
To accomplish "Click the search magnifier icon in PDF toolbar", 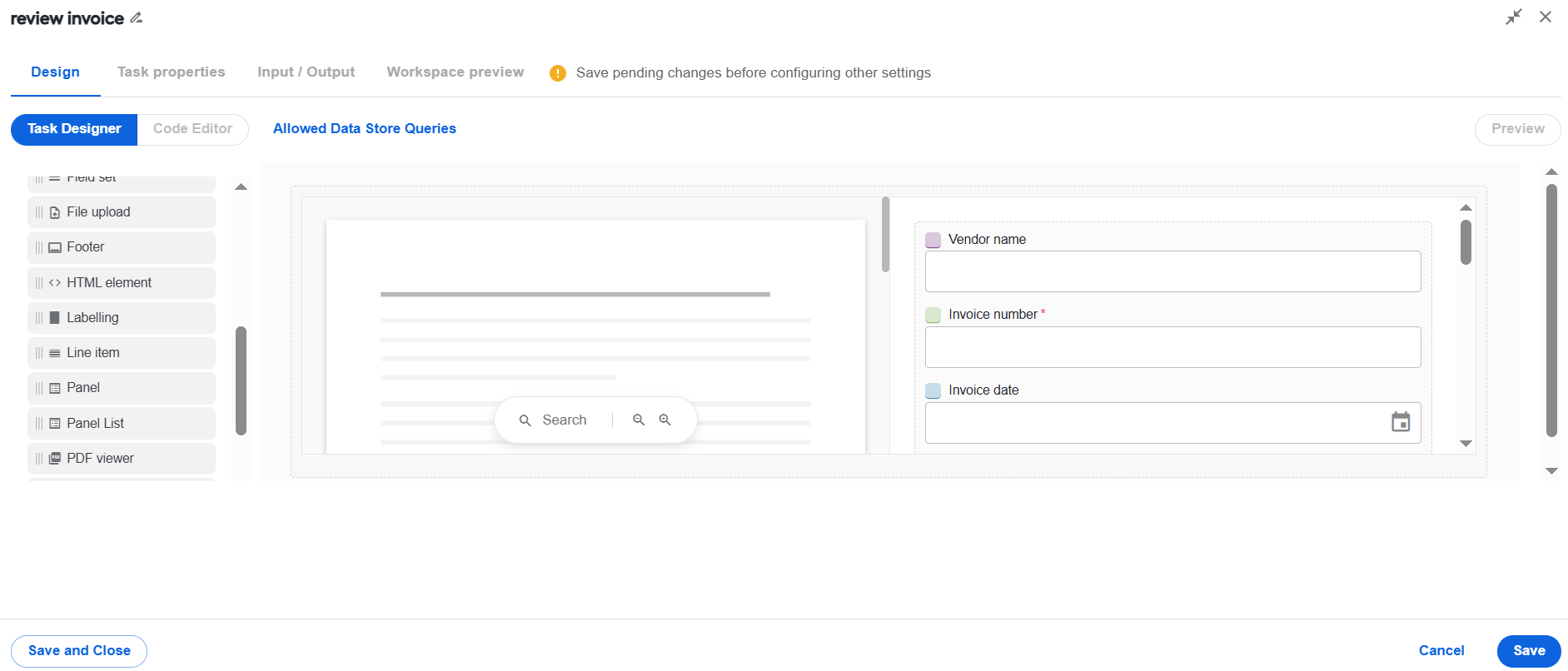I will (x=525, y=420).
